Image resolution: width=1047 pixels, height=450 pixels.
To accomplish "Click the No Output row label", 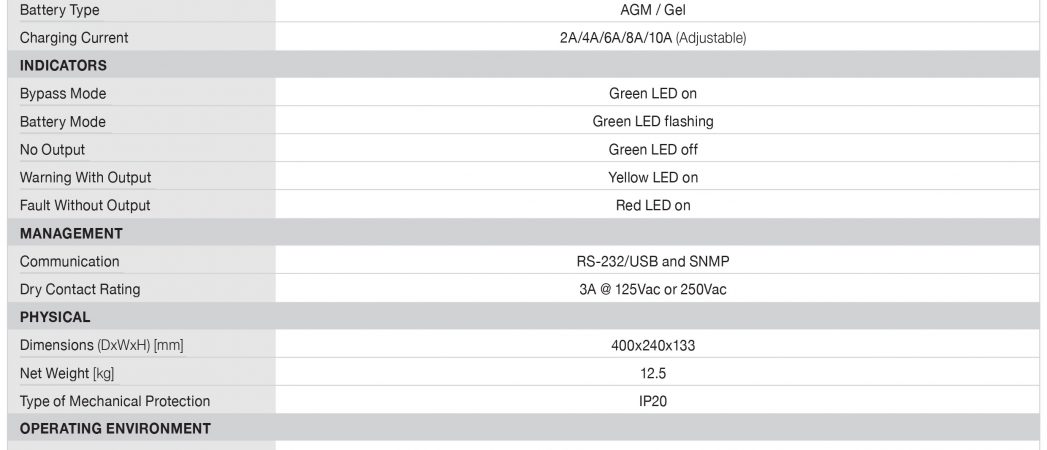I will click(x=52, y=150).
